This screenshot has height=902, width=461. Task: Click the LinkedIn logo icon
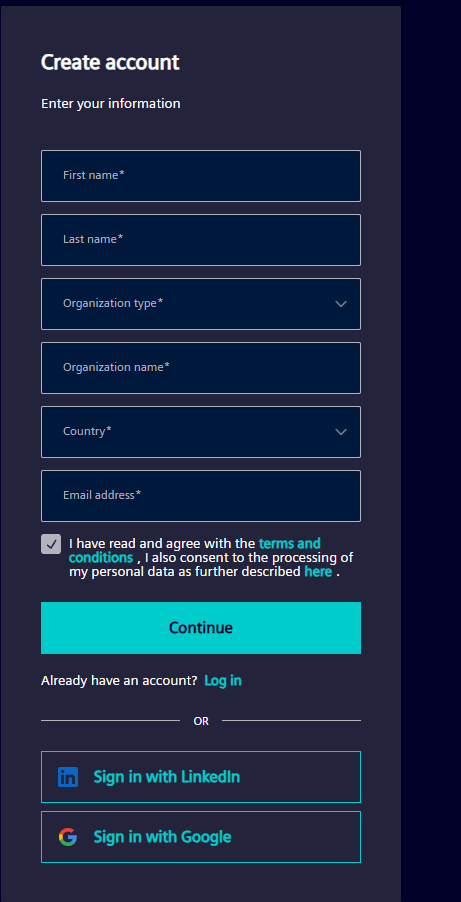click(x=68, y=777)
